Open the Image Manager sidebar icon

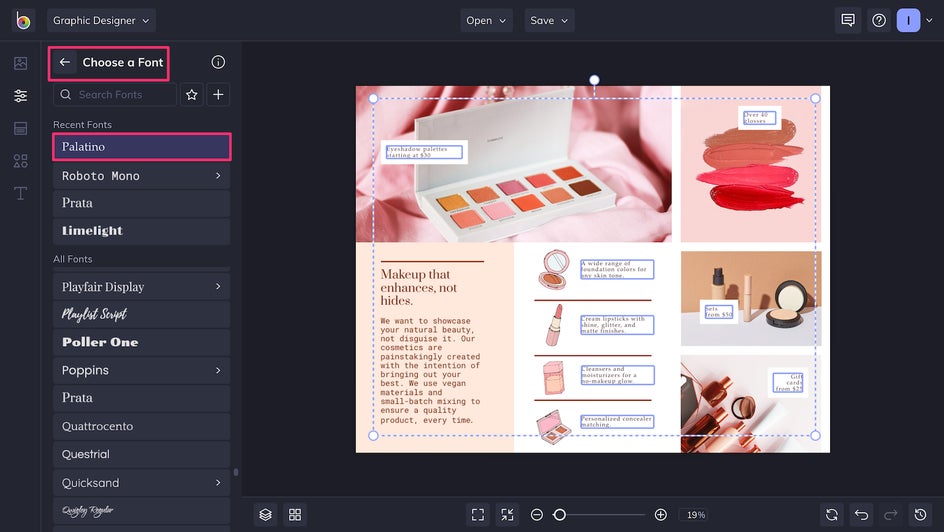point(20,63)
